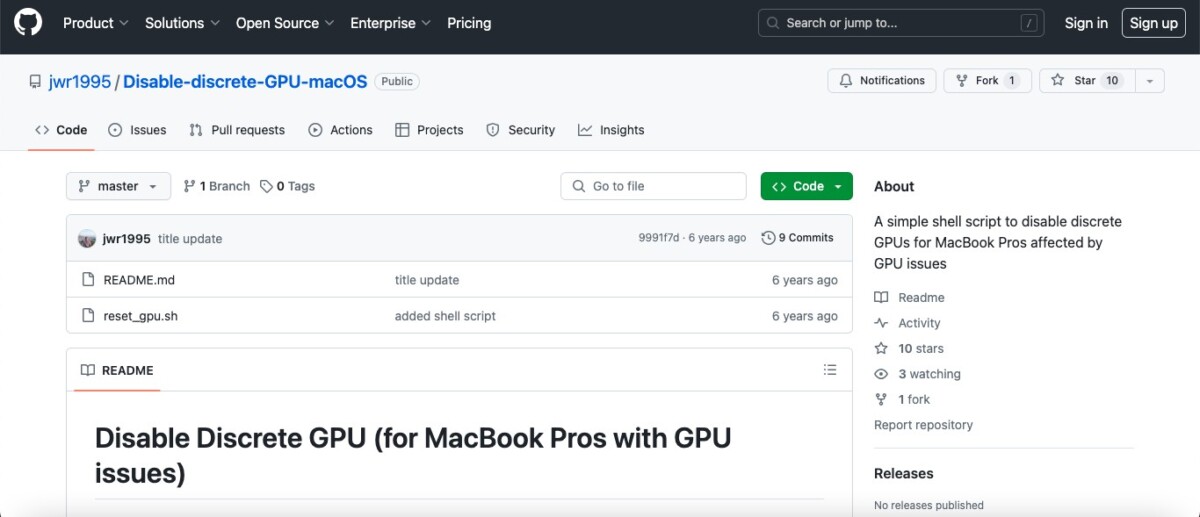Open the README.md file
The image size is (1200, 517).
(x=139, y=280)
